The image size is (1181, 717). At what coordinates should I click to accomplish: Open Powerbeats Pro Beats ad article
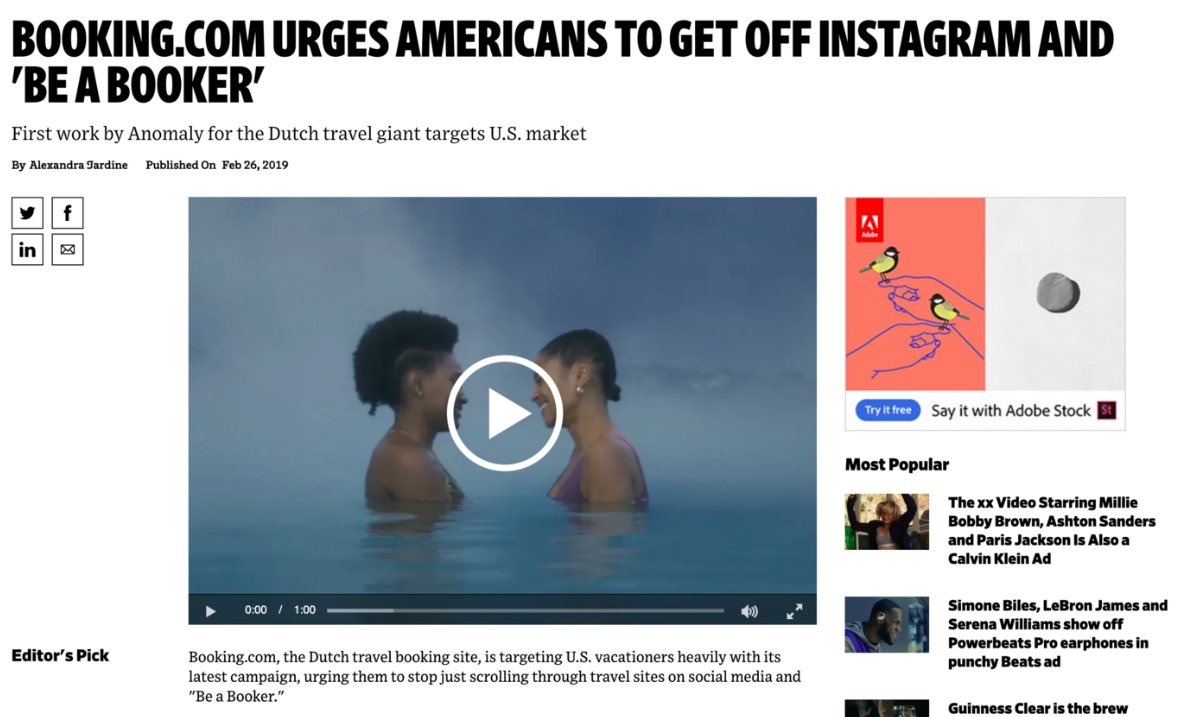(1057, 633)
